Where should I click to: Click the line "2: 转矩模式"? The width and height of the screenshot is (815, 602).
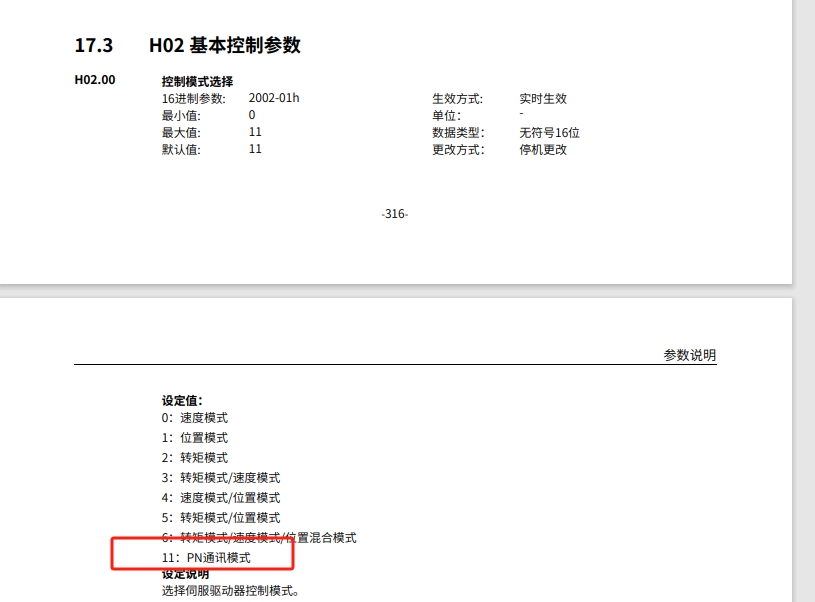click(x=195, y=458)
